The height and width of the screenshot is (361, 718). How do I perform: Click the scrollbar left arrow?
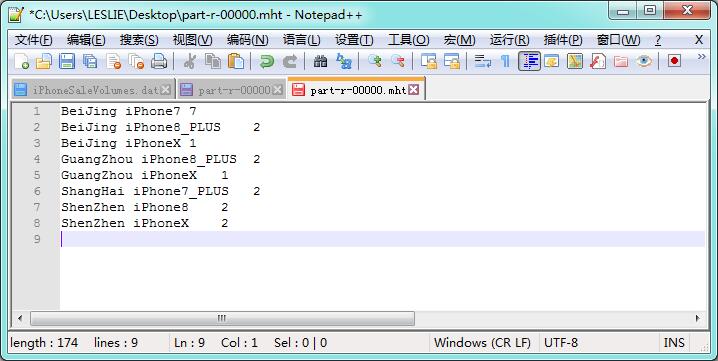pos(20,318)
